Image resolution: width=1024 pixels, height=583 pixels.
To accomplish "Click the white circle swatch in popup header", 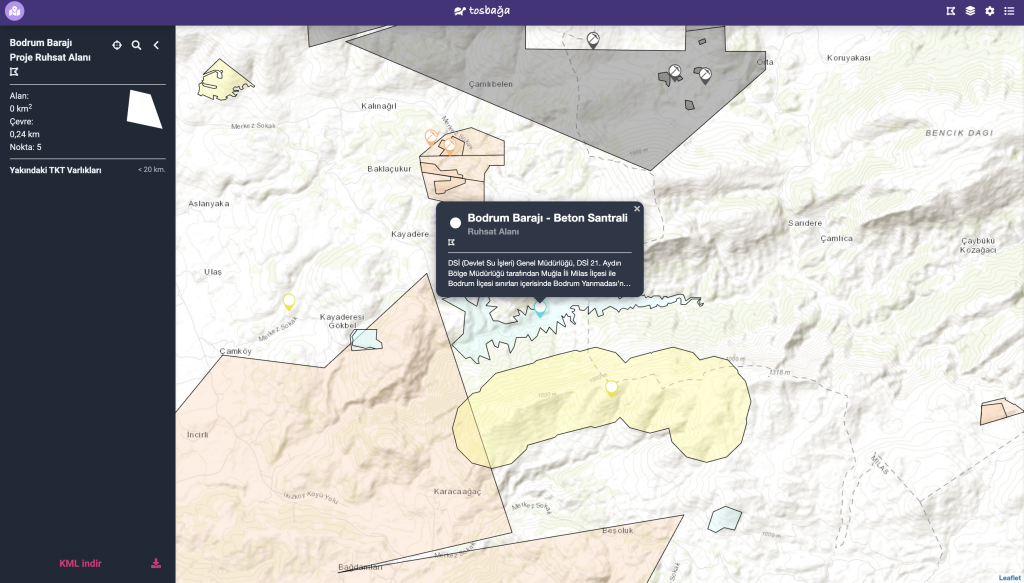I will (x=454, y=222).
